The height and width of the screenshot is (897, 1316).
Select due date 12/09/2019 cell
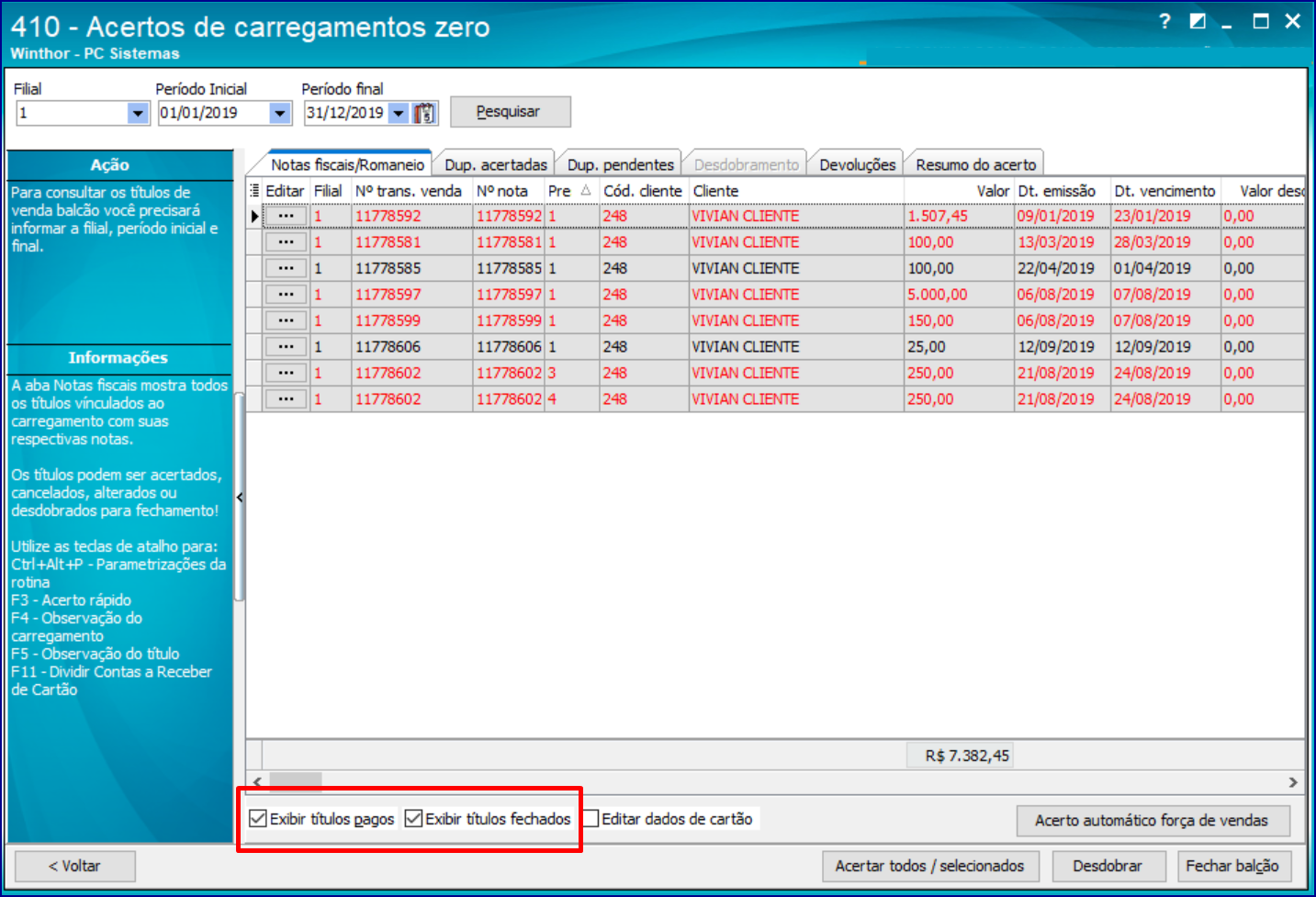(1165, 347)
